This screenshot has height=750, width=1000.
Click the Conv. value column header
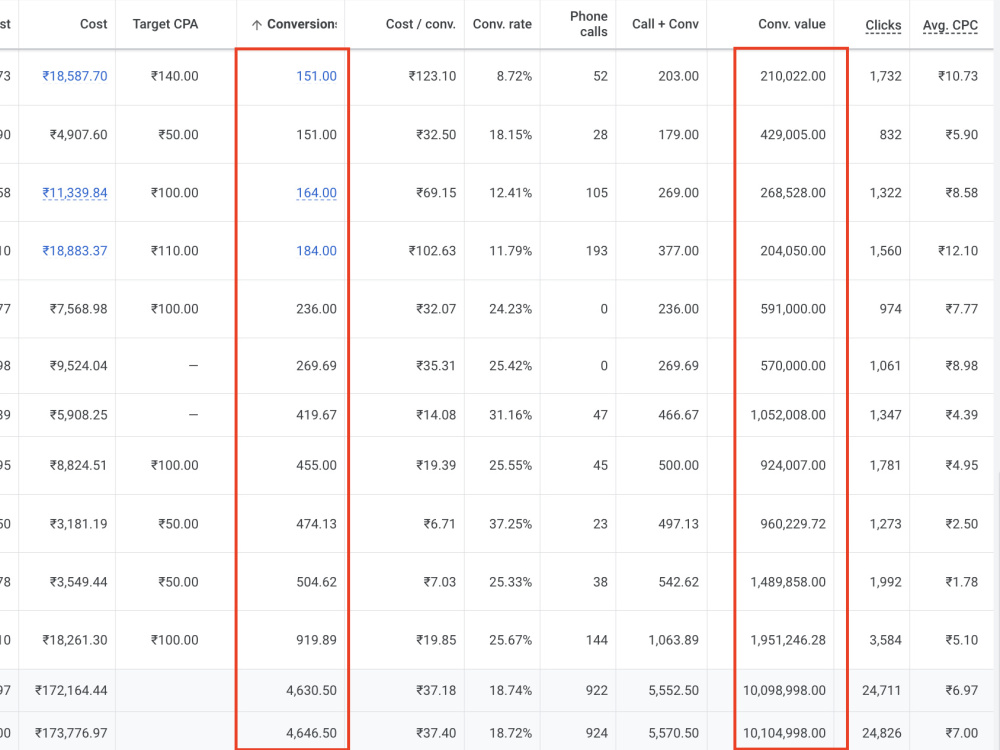point(791,24)
